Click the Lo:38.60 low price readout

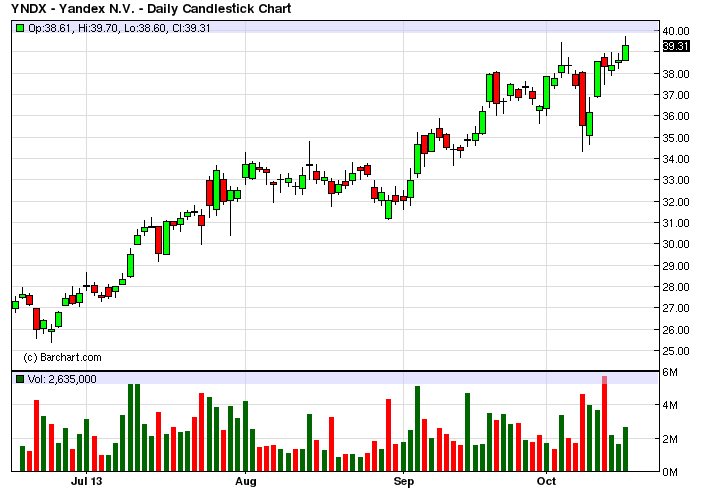point(145,28)
